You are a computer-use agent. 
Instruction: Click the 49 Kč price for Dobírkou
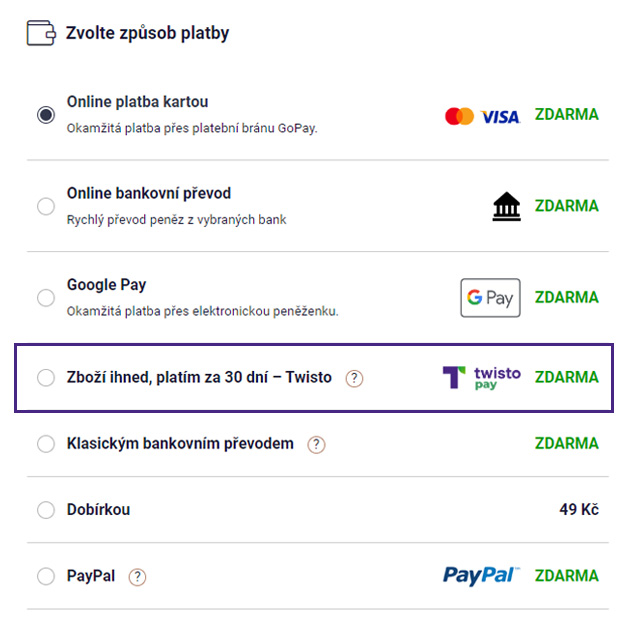579,510
